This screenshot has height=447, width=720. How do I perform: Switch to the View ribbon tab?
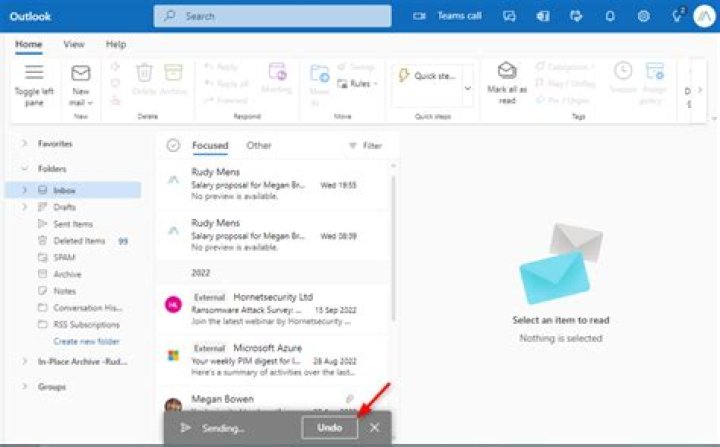coord(74,44)
